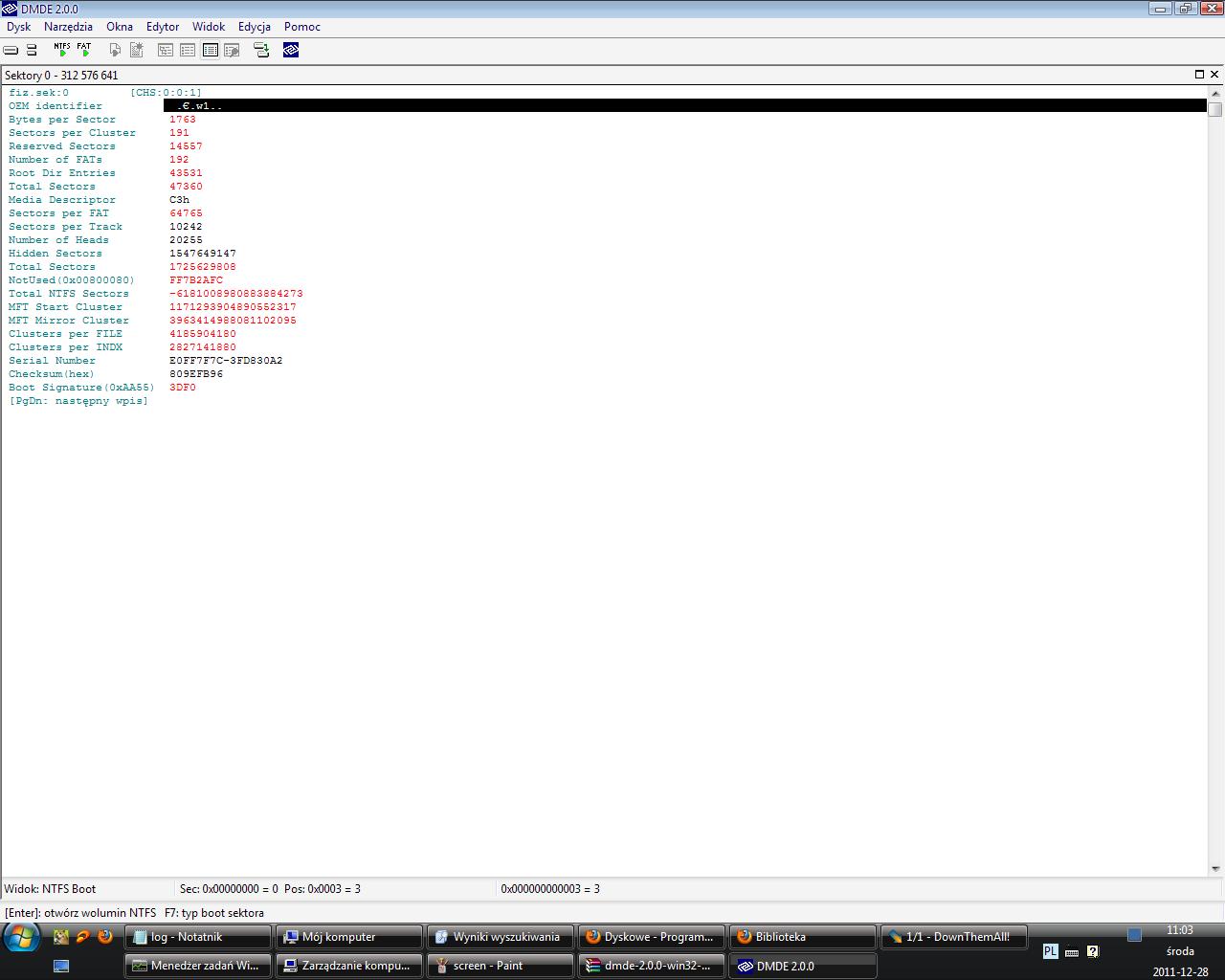The height and width of the screenshot is (980, 1225).
Task: Select Sectors per FAT value 64765
Action: (x=186, y=213)
